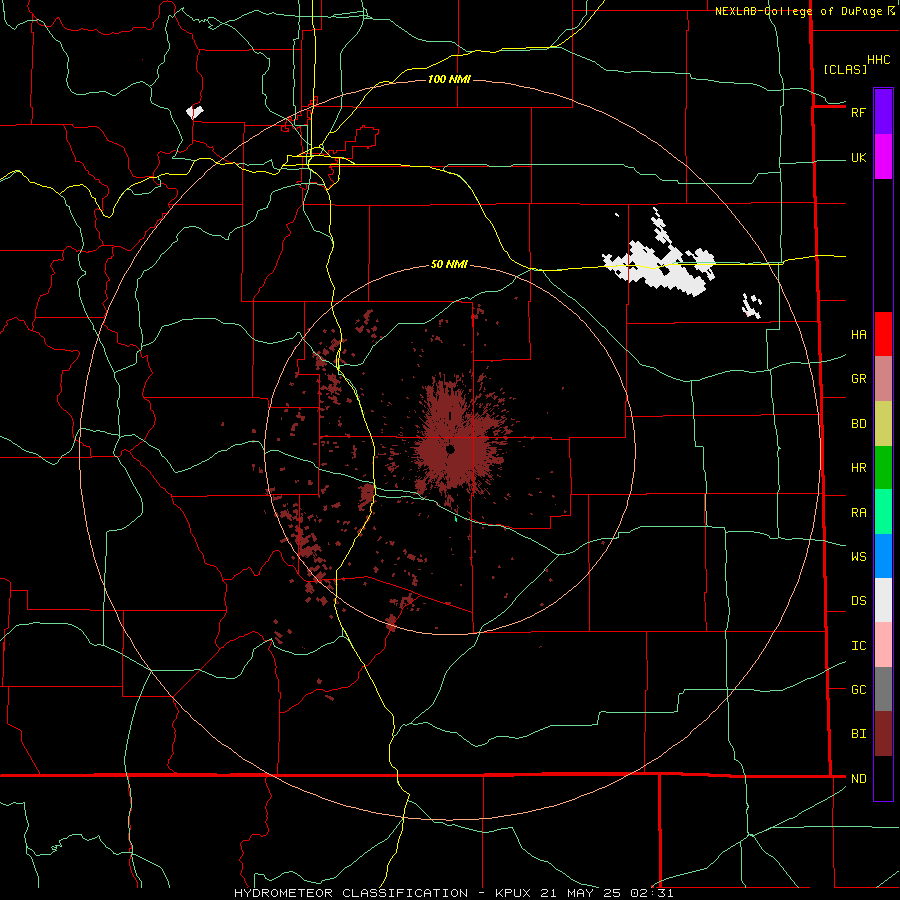Select the WS legend label
This screenshot has width=900, height=900.
click(859, 557)
